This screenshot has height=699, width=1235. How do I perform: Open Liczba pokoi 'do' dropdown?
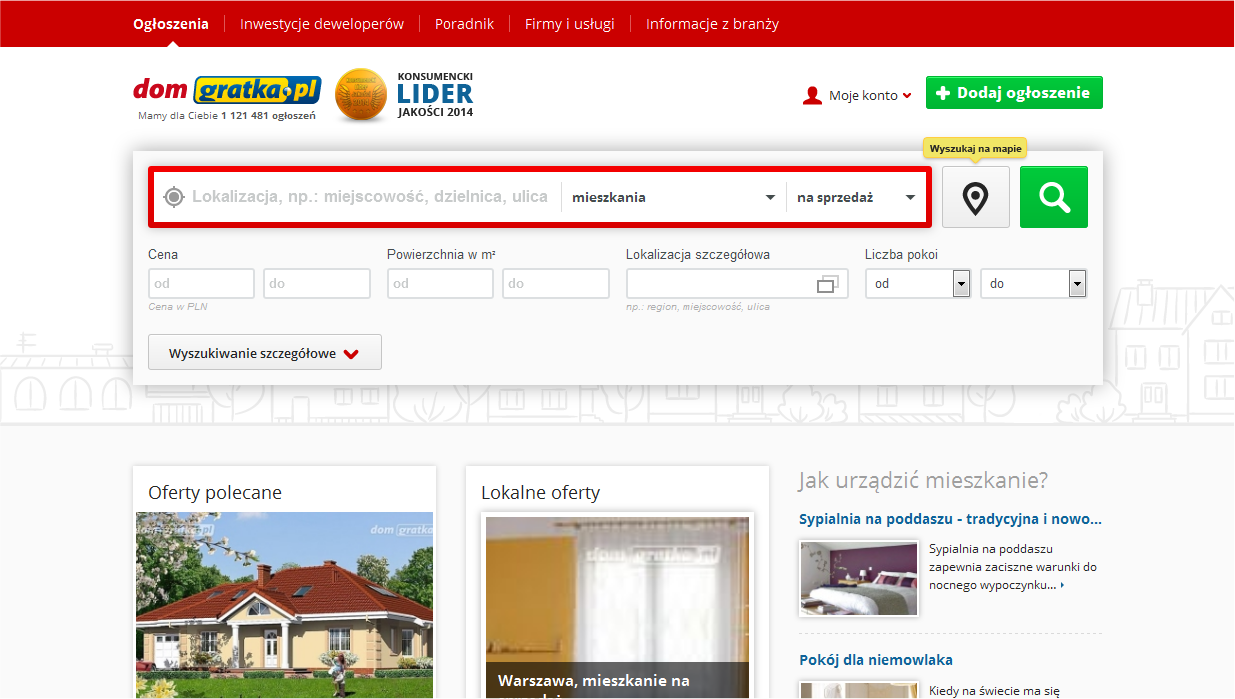click(1034, 284)
